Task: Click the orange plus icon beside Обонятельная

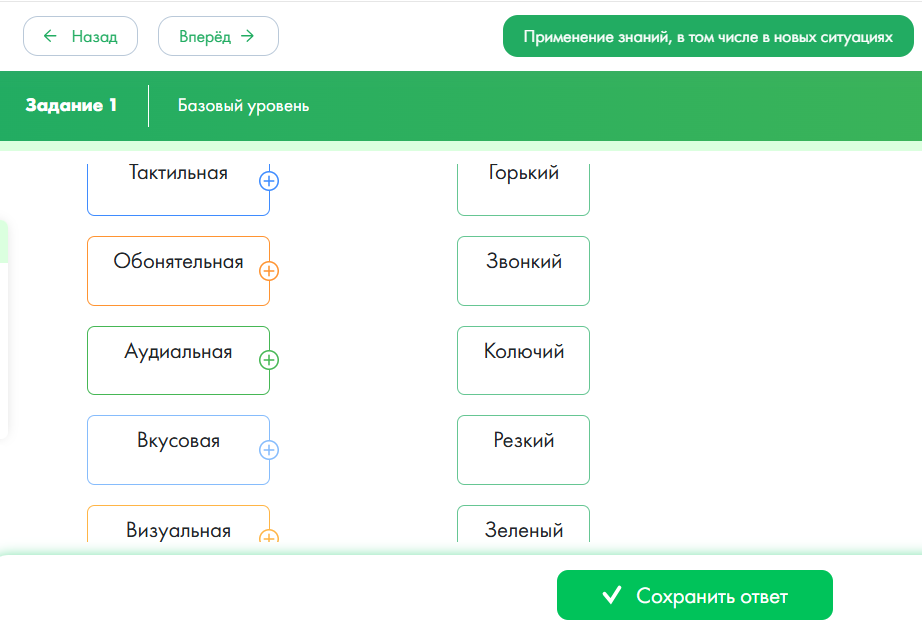Action: point(269,271)
